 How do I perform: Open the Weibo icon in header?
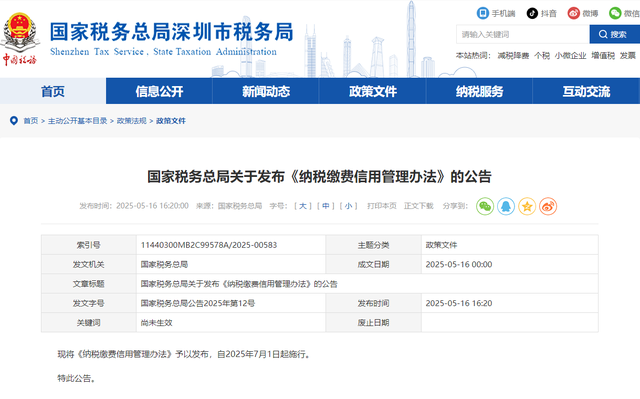[x=573, y=13]
